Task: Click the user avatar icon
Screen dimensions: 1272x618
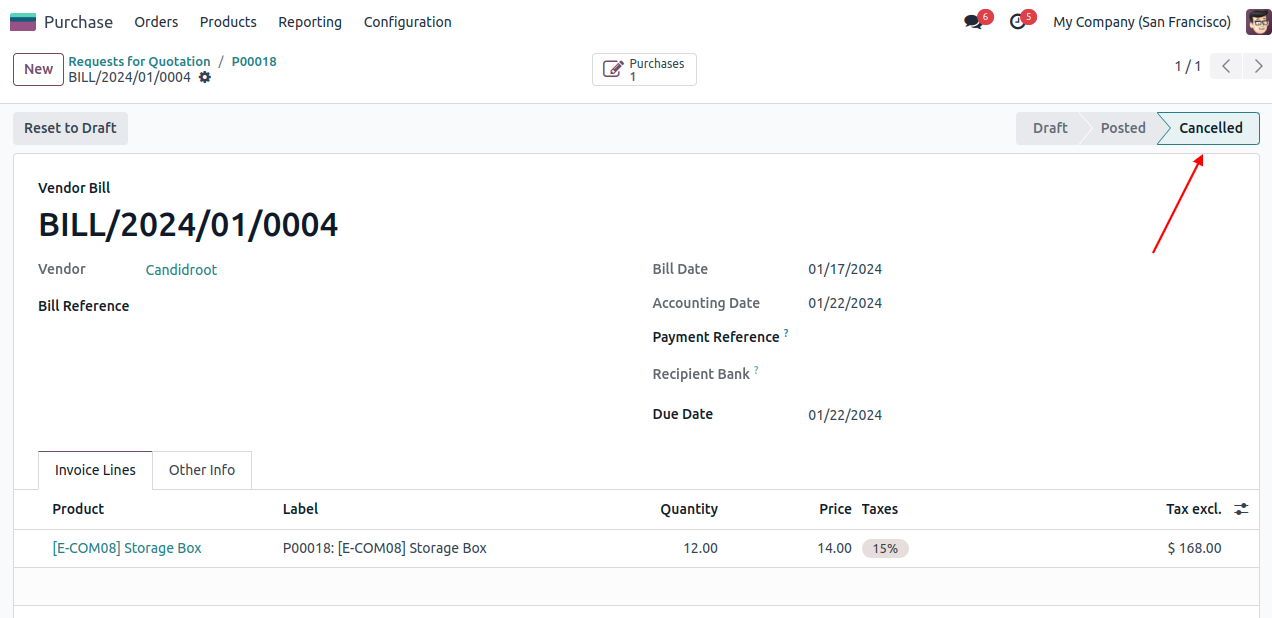Action: click(x=1258, y=22)
